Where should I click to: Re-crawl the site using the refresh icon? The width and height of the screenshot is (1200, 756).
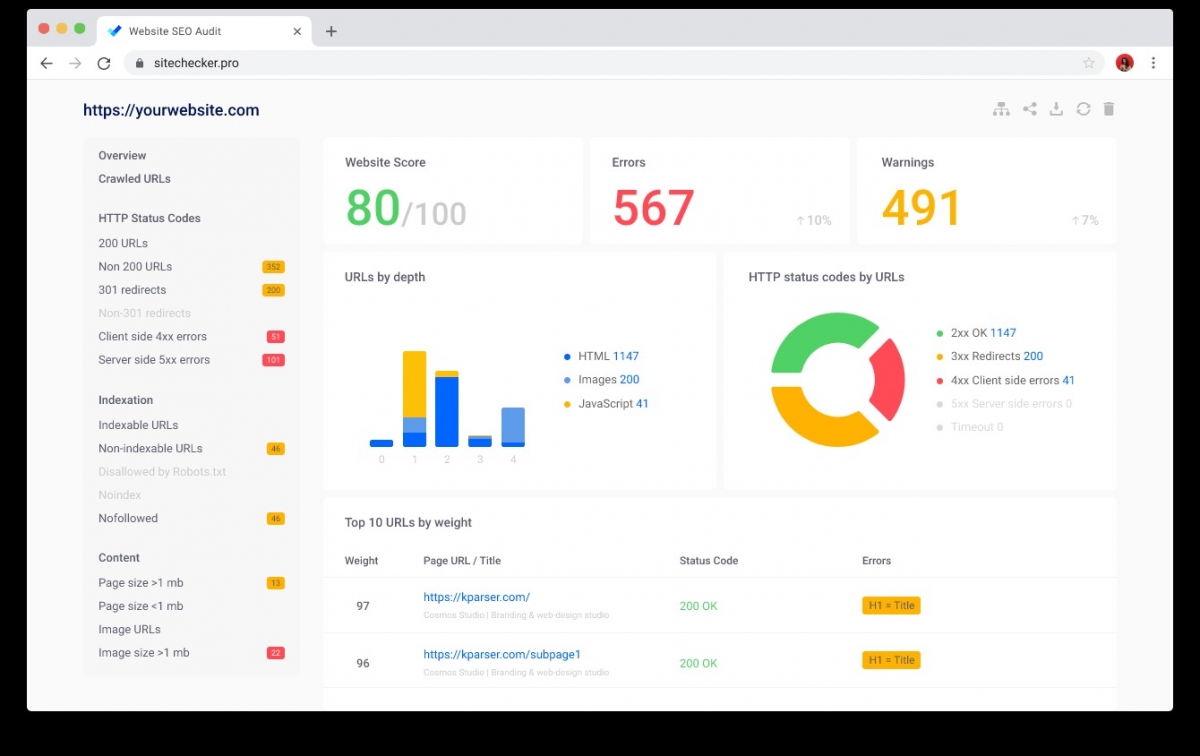click(1083, 108)
